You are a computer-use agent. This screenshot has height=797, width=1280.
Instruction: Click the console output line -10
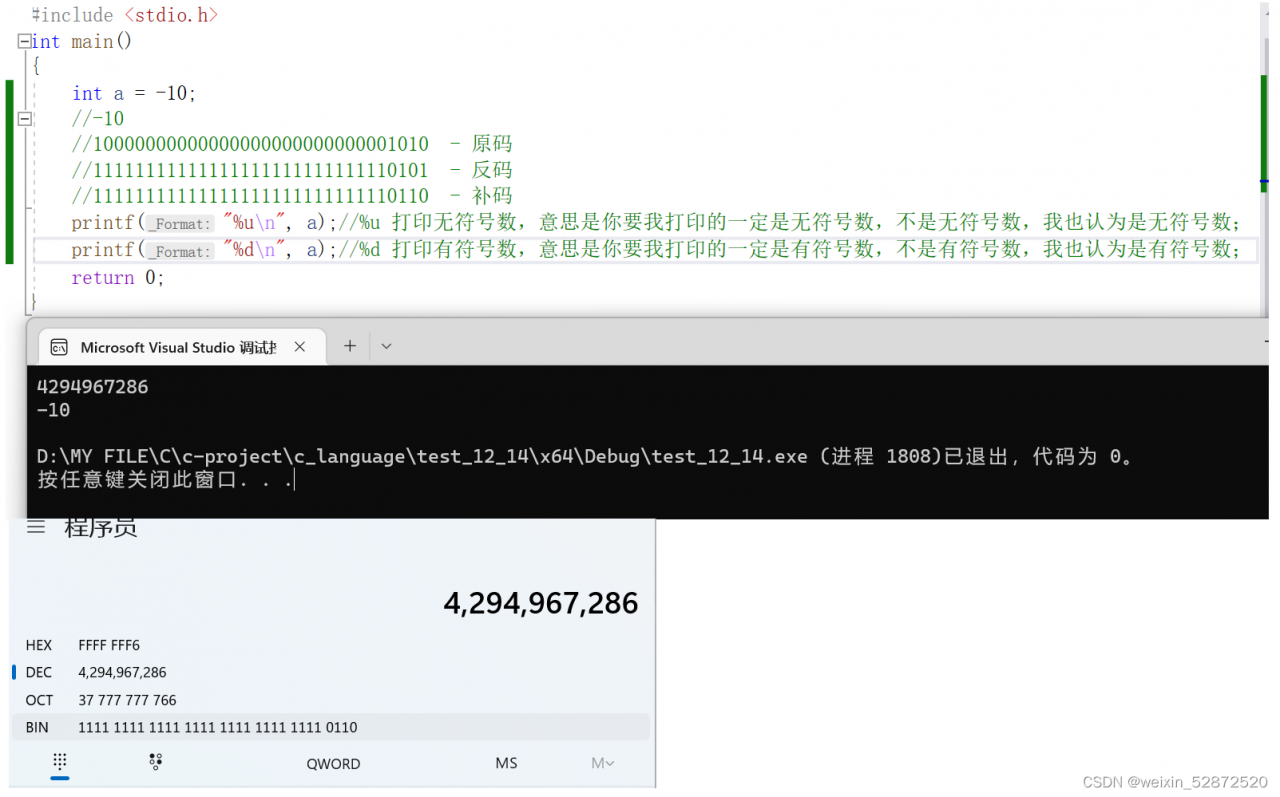point(53,410)
